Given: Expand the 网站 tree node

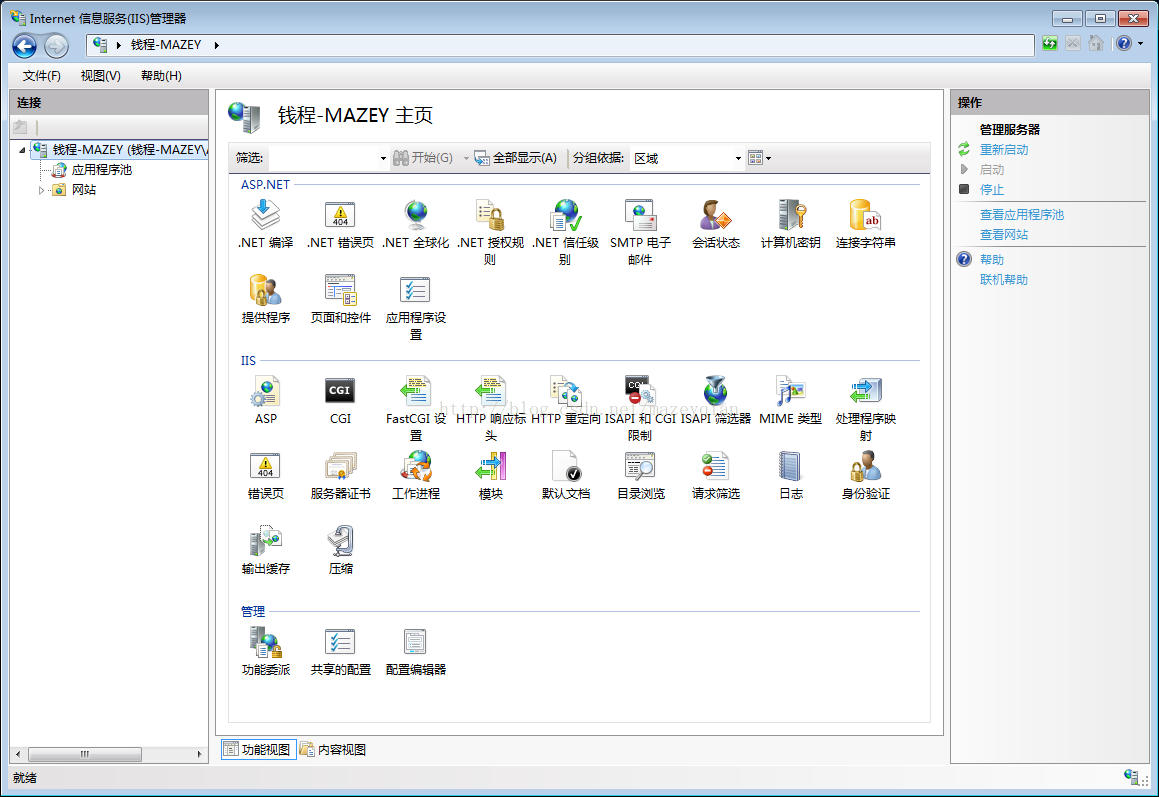Looking at the screenshot, I should click(41, 190).
